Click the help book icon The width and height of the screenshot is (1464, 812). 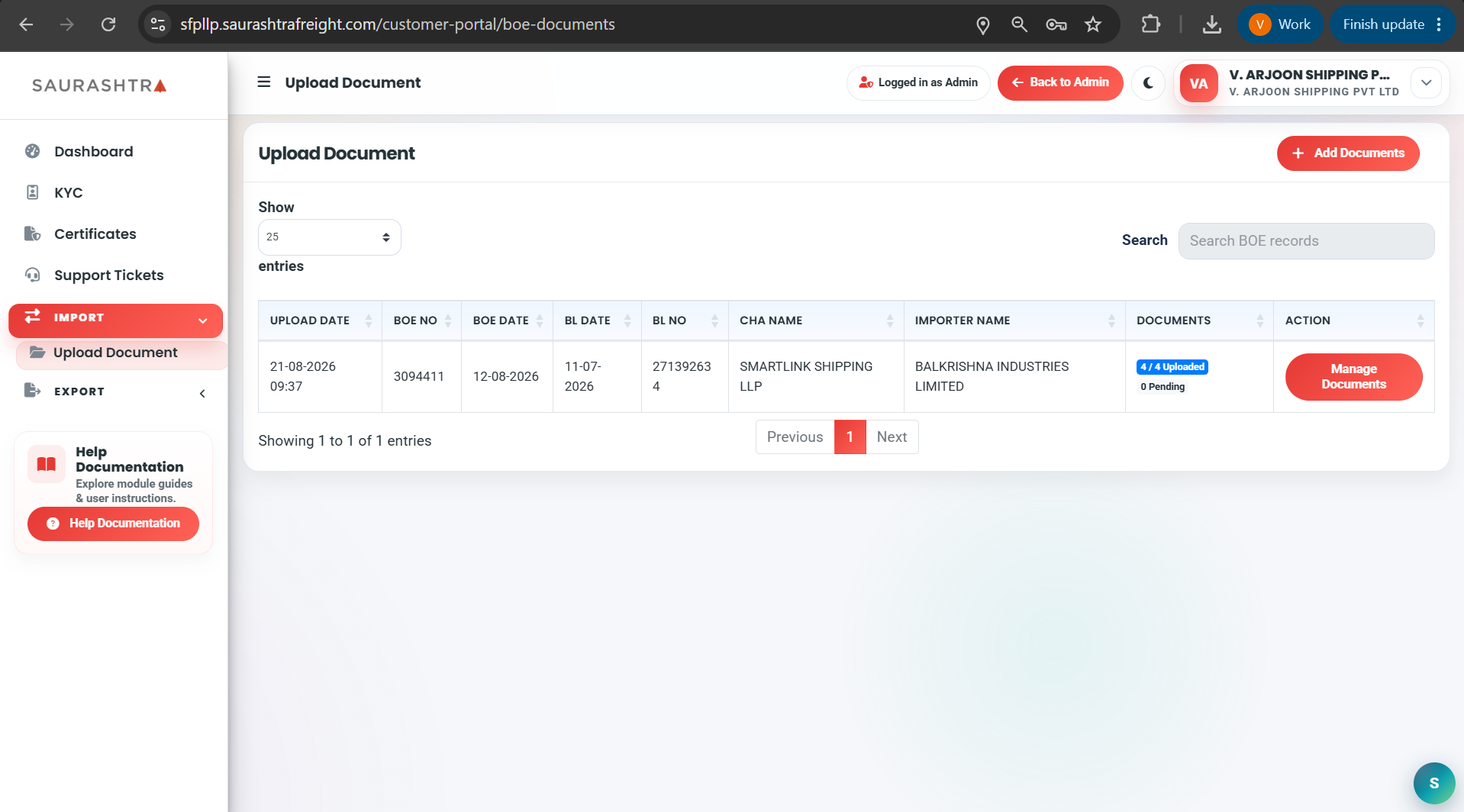[x=47, y=464]
